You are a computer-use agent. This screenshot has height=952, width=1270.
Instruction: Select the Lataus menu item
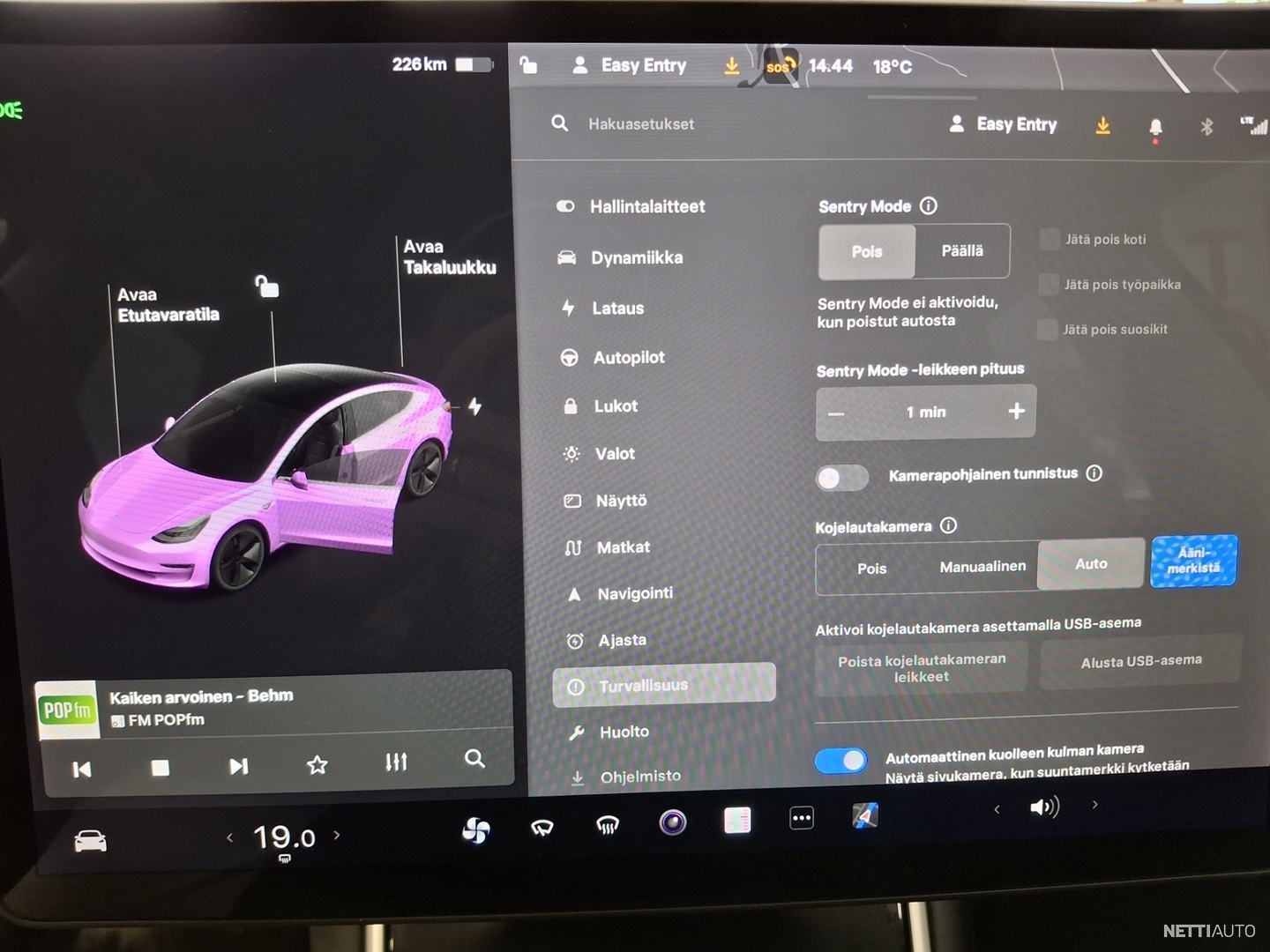point(617,309)
